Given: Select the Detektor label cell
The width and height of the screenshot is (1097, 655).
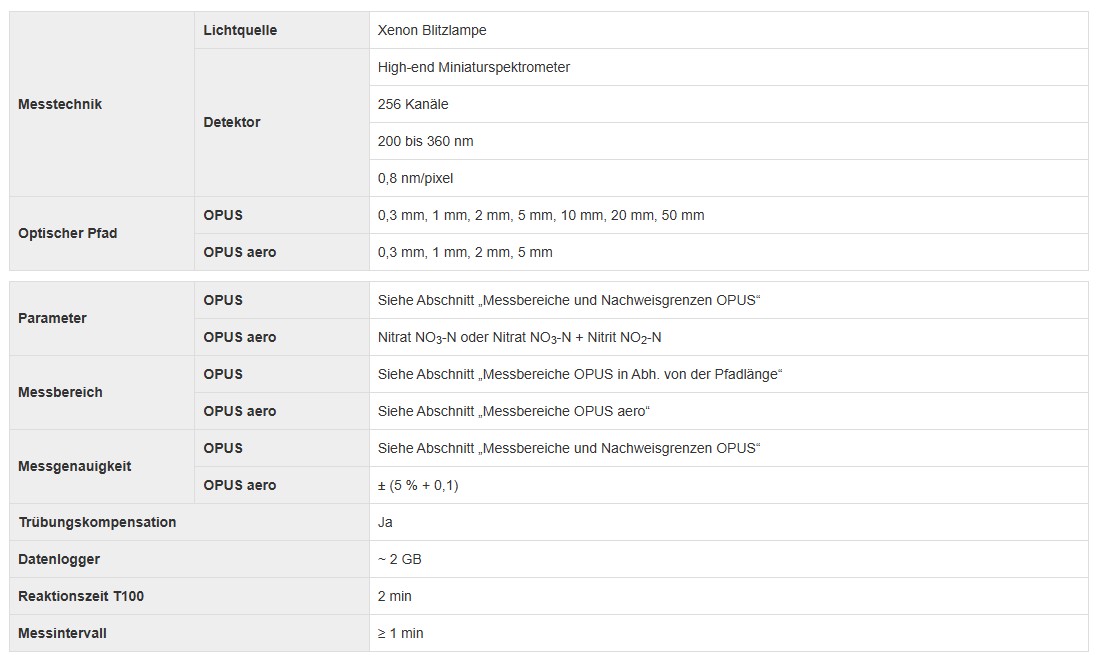Looking at the screenshot, I should tap(282, 122).
